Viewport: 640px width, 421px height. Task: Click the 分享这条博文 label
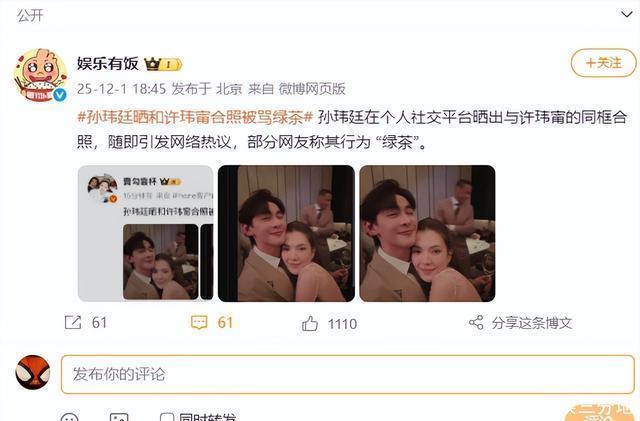[x=532, y=323]
